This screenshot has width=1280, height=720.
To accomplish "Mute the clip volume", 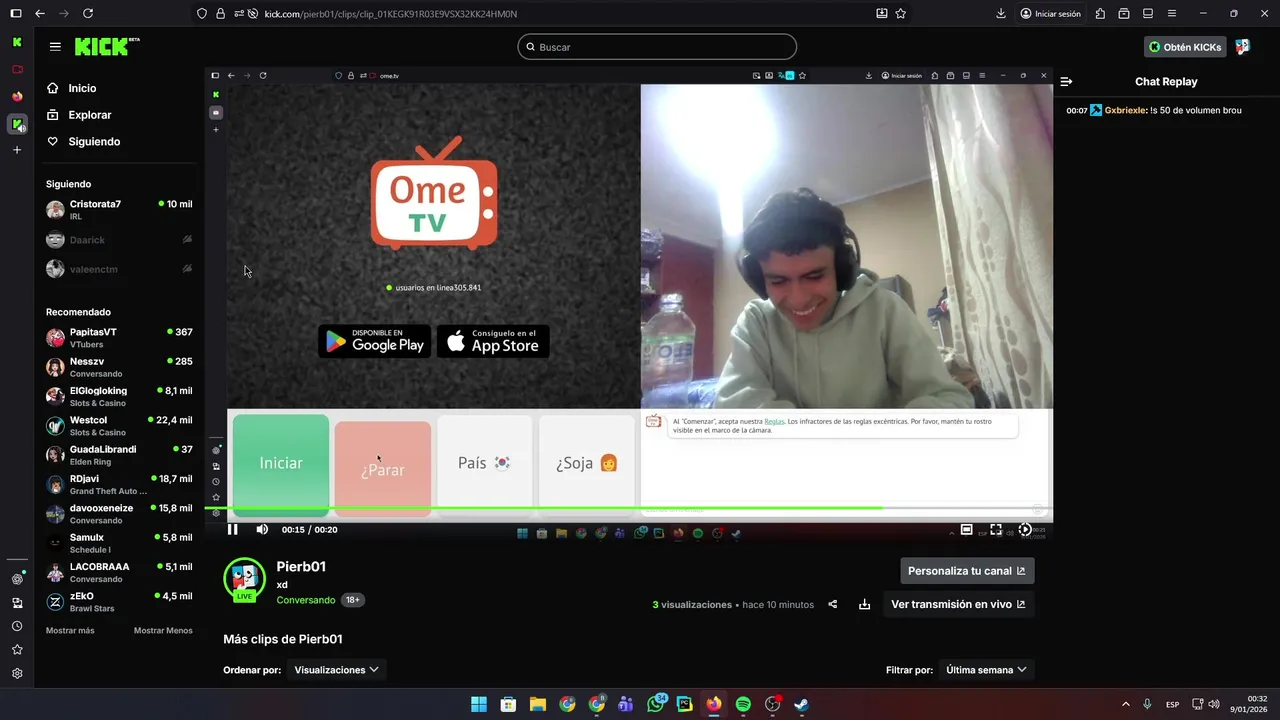I will coord(262,529).
